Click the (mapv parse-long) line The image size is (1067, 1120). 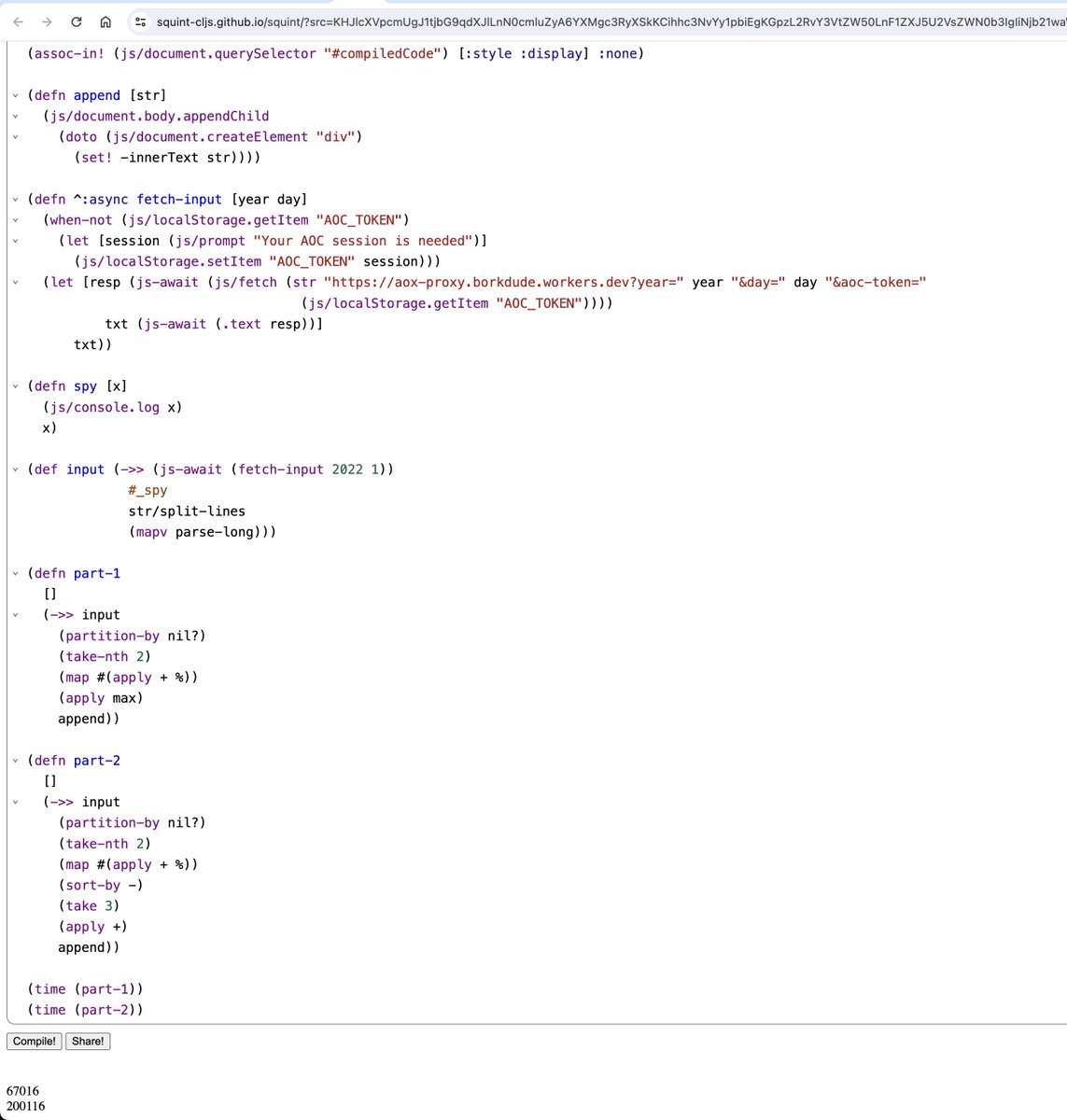coord(202,532)
